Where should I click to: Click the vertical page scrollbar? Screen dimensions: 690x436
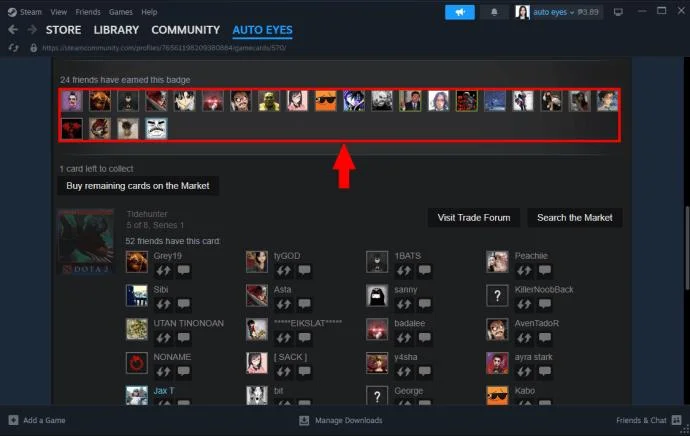coord(686,249)
